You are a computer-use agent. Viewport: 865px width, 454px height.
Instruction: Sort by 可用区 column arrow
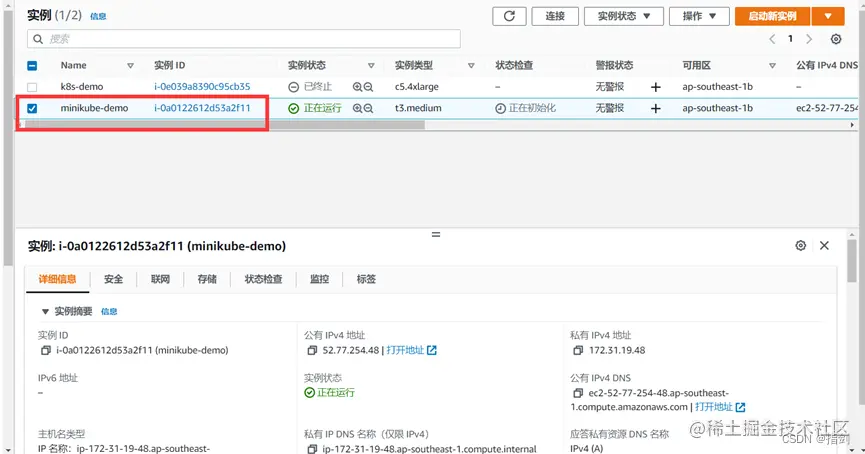(x=772, y=66)
